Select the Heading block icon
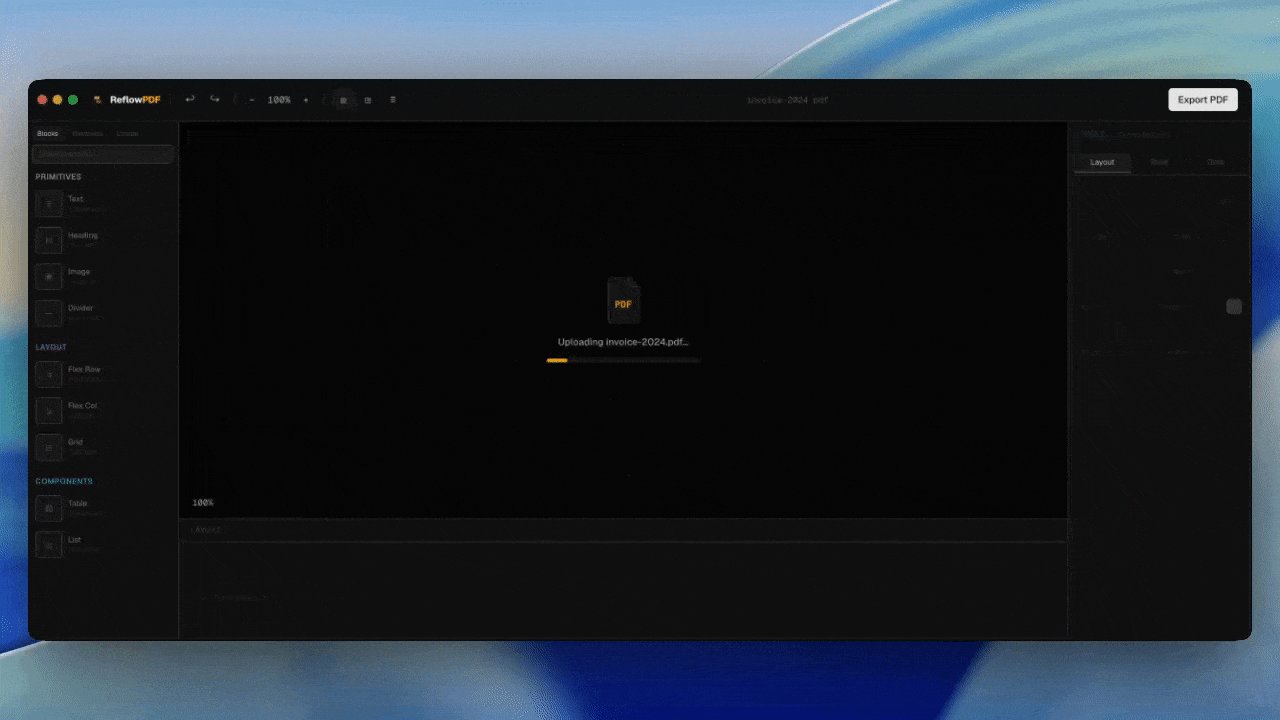Image resolution: width=1280 pixels, height=720 pixels. (x=49, y=240)
